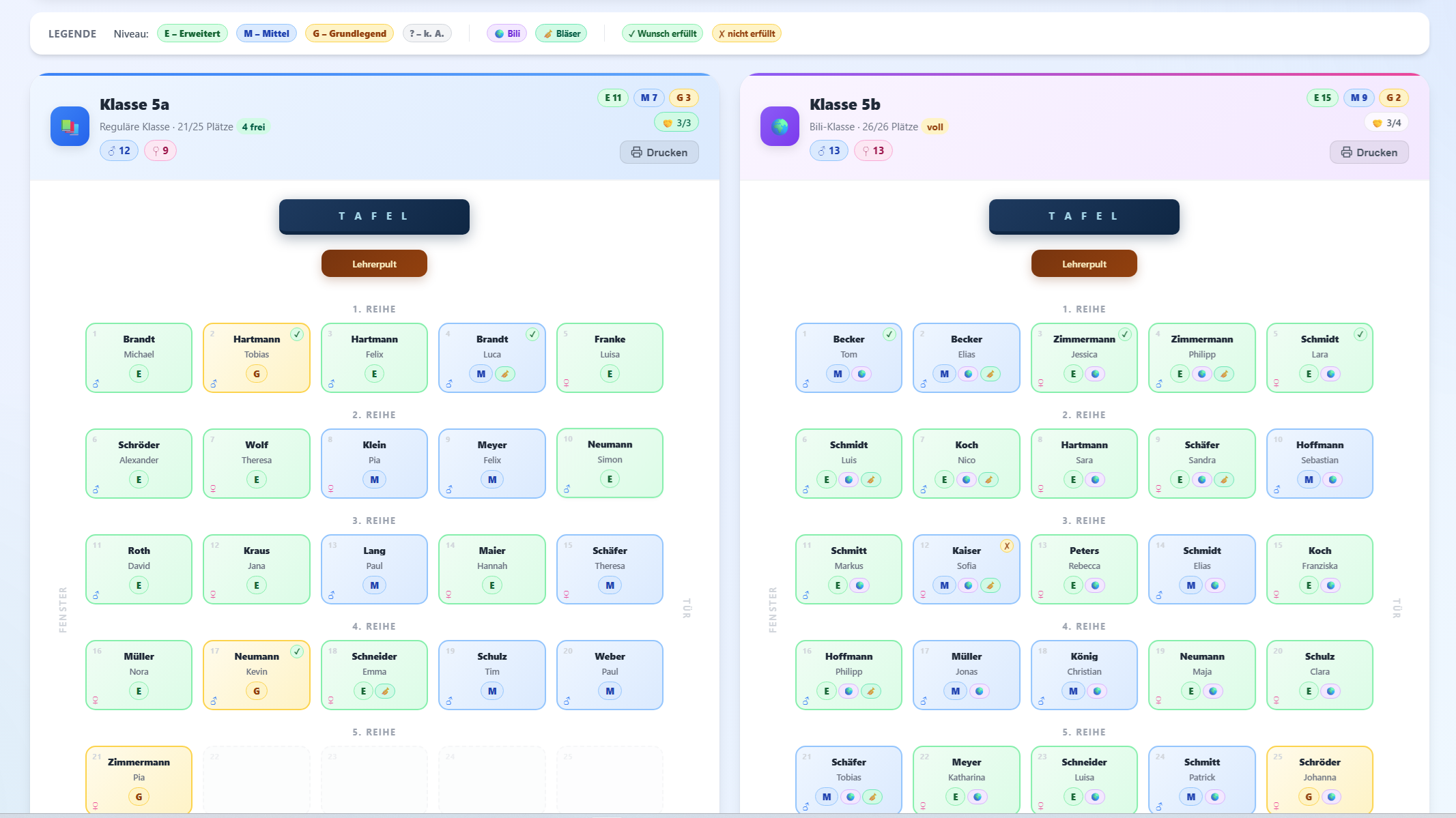Print the Klasse 5b seating plan
Viewport: 1456px width, 818px height.
tap(1369, 152)
